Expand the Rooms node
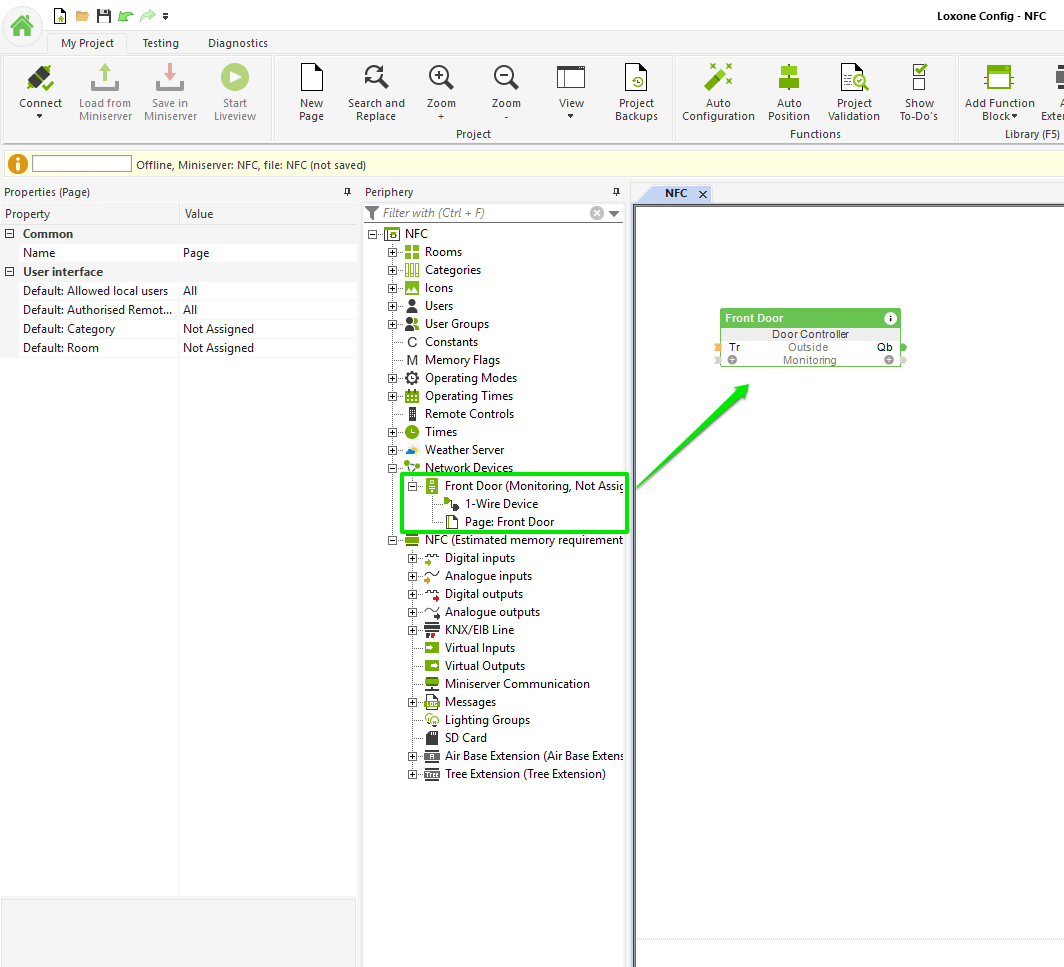This screenshot has height=967, width=1064. click(392, 252)
